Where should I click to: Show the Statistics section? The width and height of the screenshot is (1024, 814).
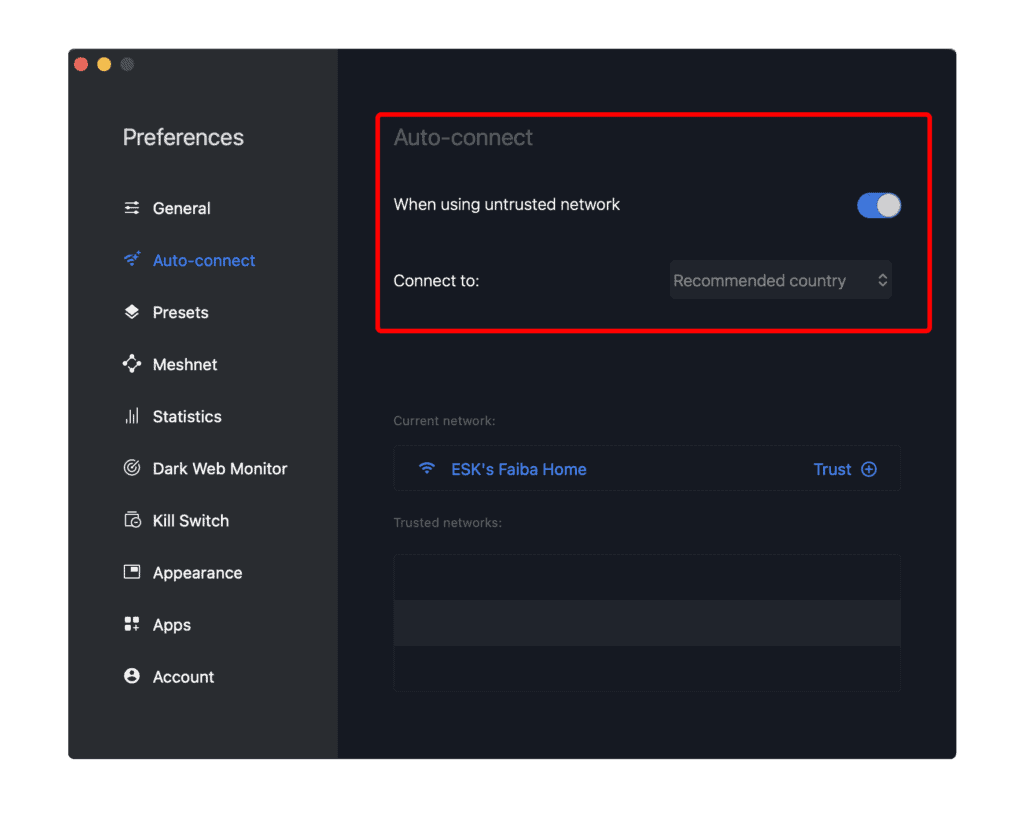(187, 417)
